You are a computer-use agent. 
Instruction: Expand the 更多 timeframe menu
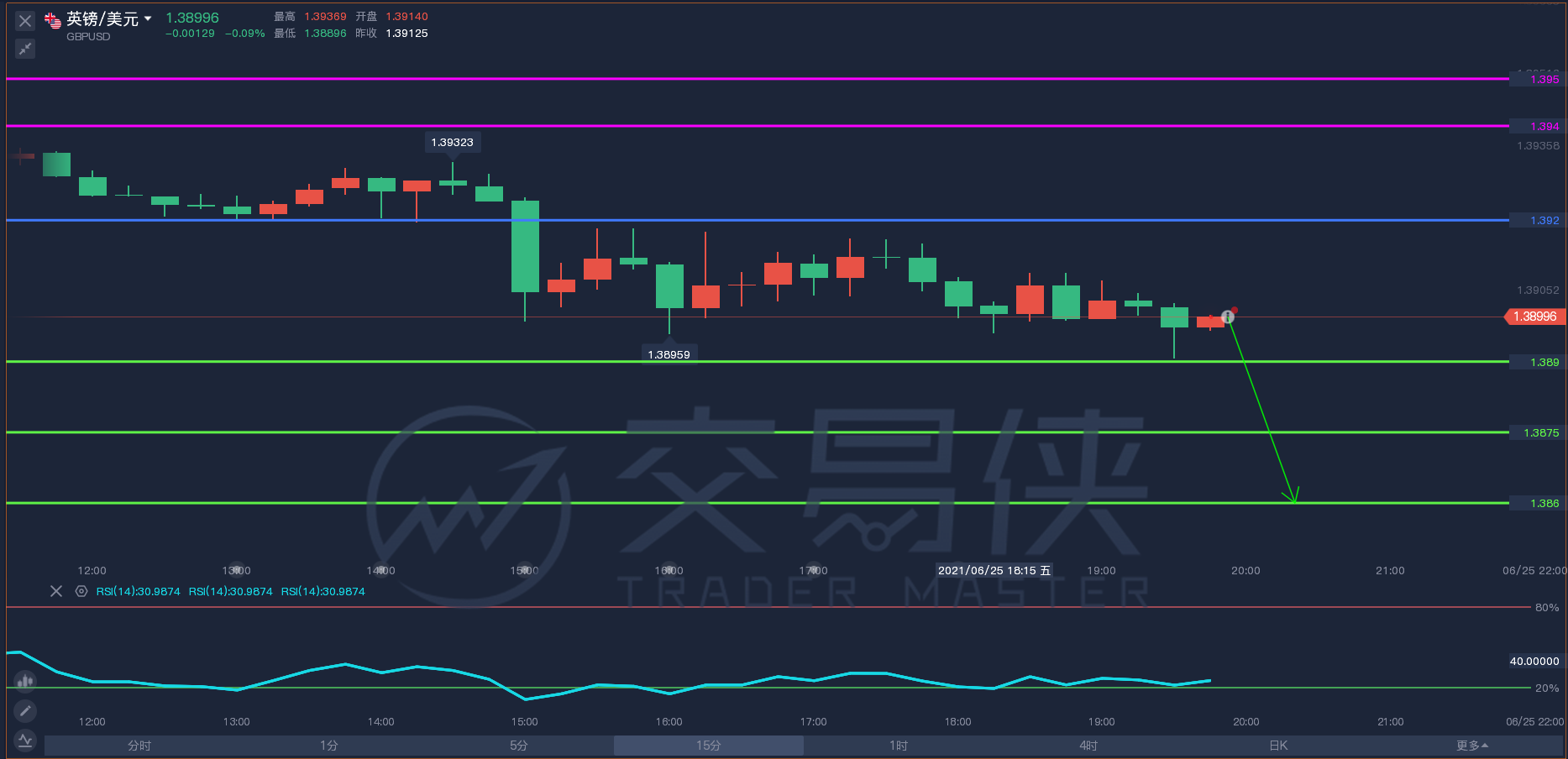point(1471,746)
